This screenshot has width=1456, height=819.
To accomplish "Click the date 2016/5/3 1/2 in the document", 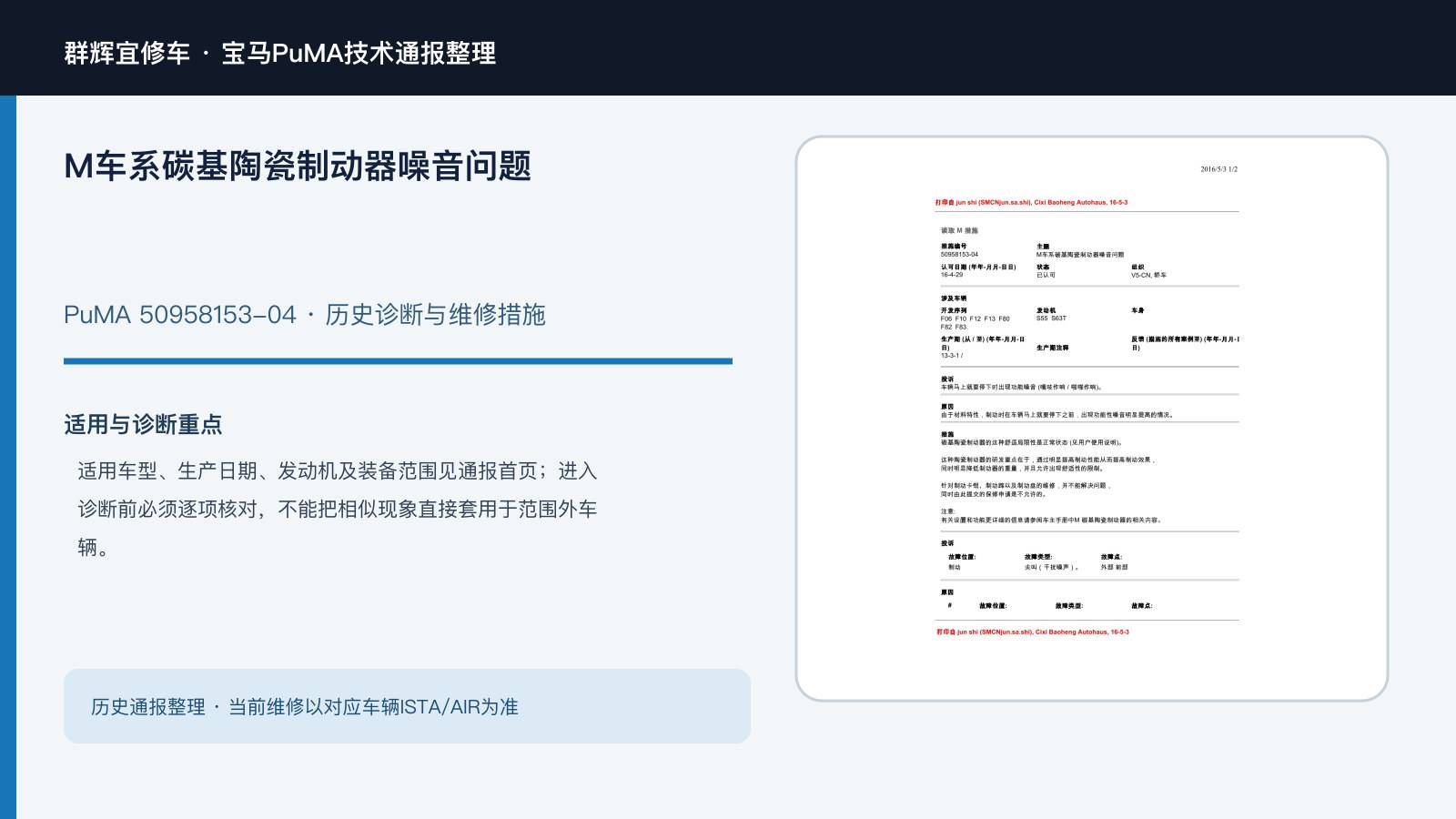I will 1218,169.
